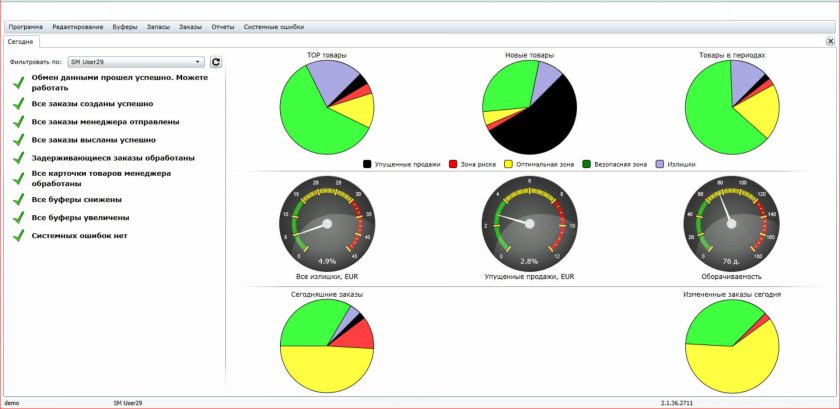The image size is (840, 409).
Task: Click the Фильтровать по label
Action: [36, 62]
